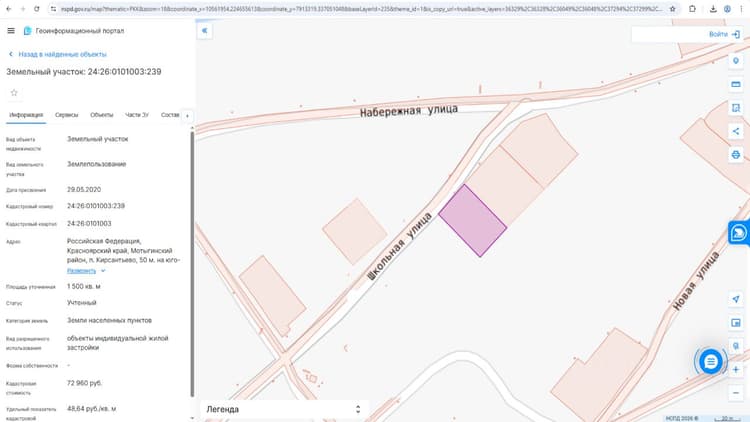Zoom out the map with minus
The image size is (750, 422).
736,393
